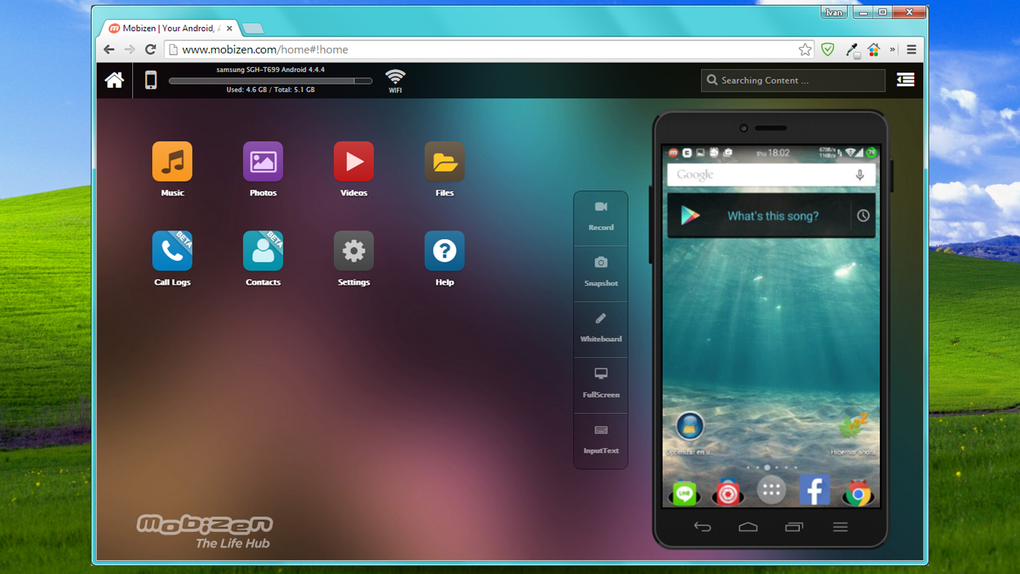
Task: Tap the Chrome app on phone
Action: [858, 494]
